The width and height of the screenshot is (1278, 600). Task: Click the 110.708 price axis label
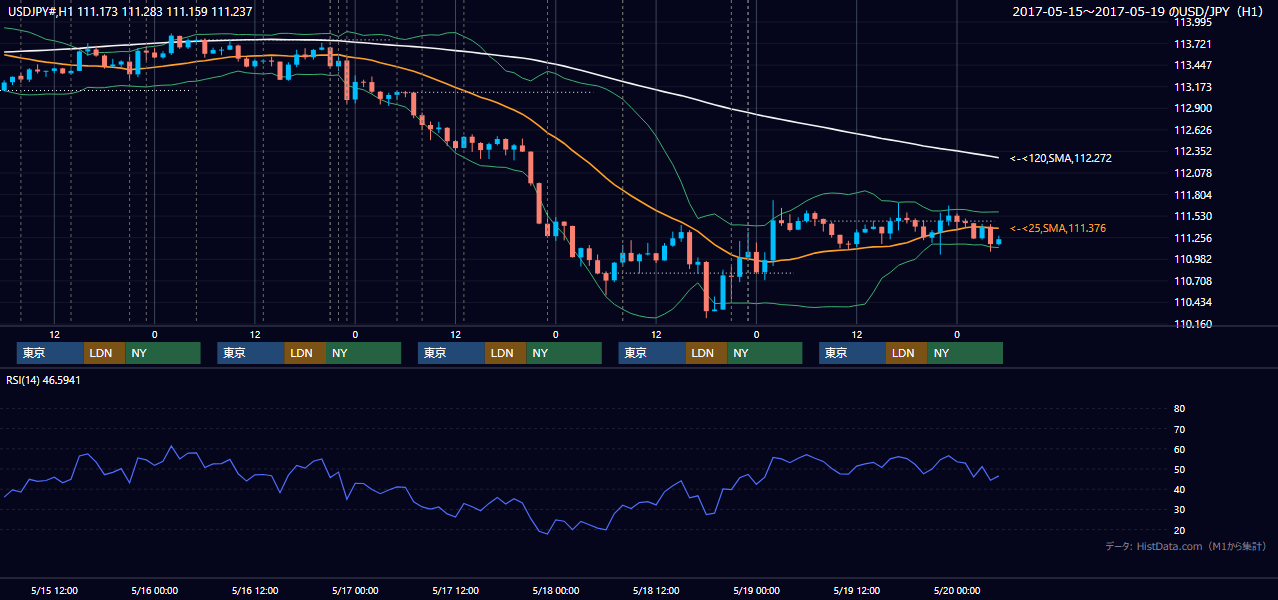coord(1192,281)
